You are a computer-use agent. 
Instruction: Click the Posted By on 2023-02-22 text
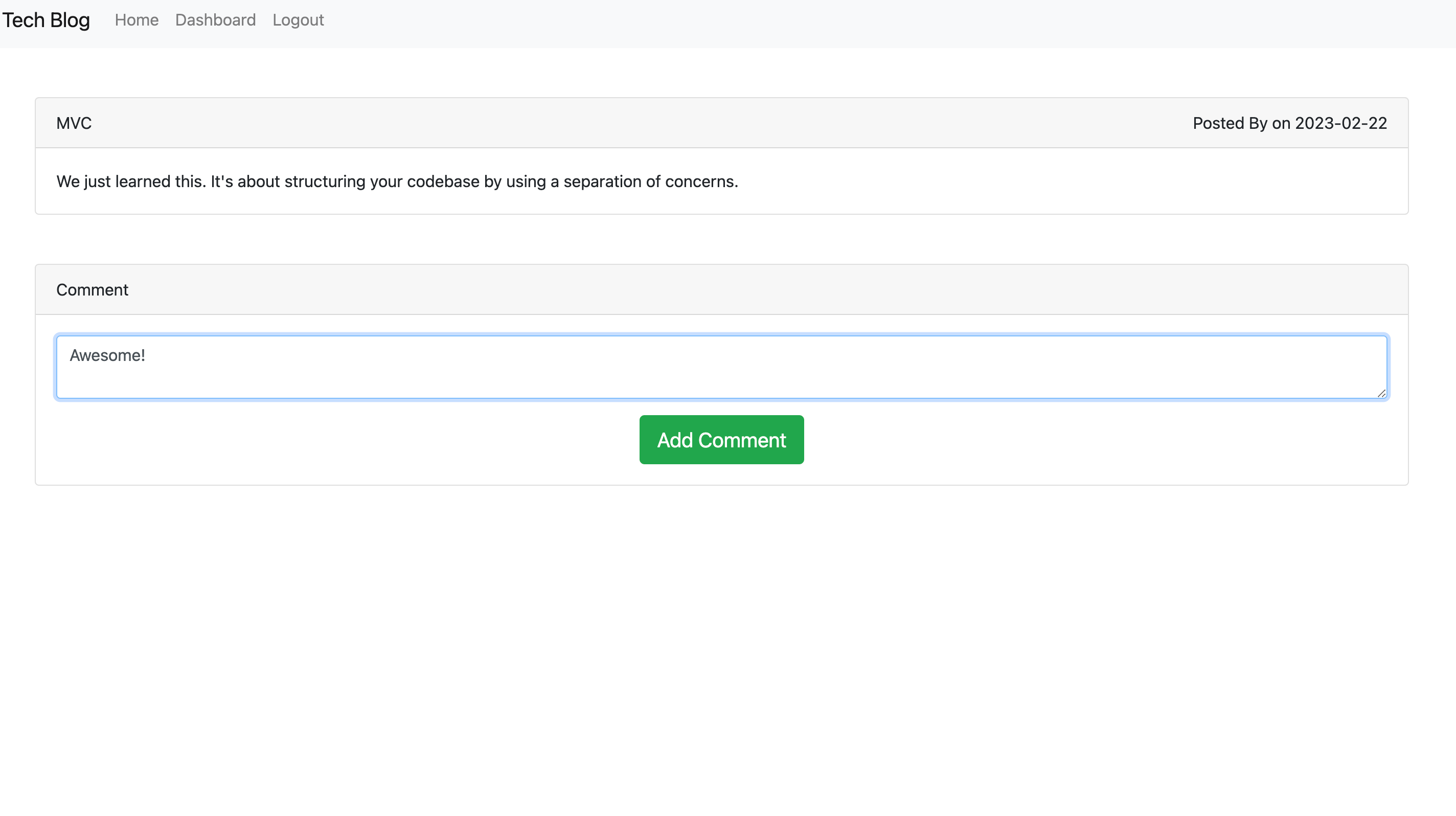pyautogui.click(x=1289, y=123)
